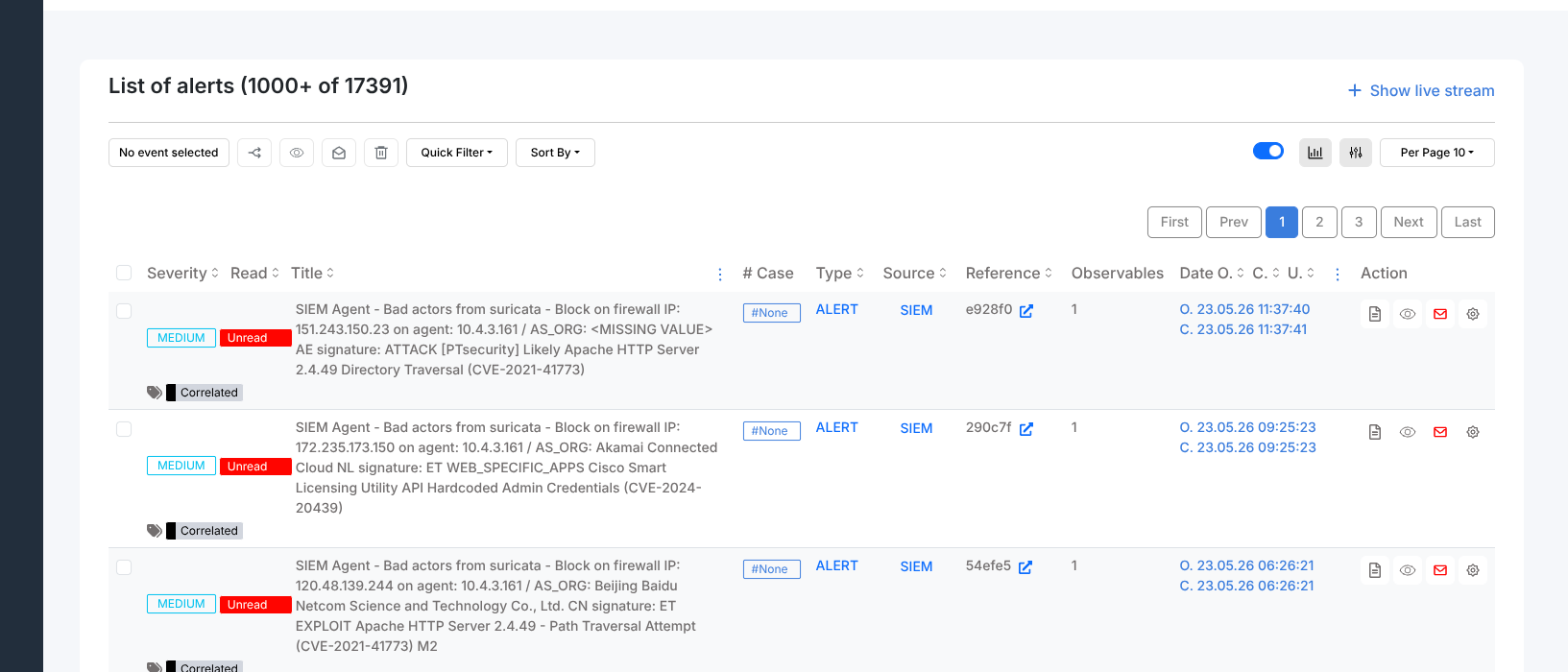Click Show live stream link
Image resolution: width=1568 pixels, height=672 pixels.
pos(1421,90)
